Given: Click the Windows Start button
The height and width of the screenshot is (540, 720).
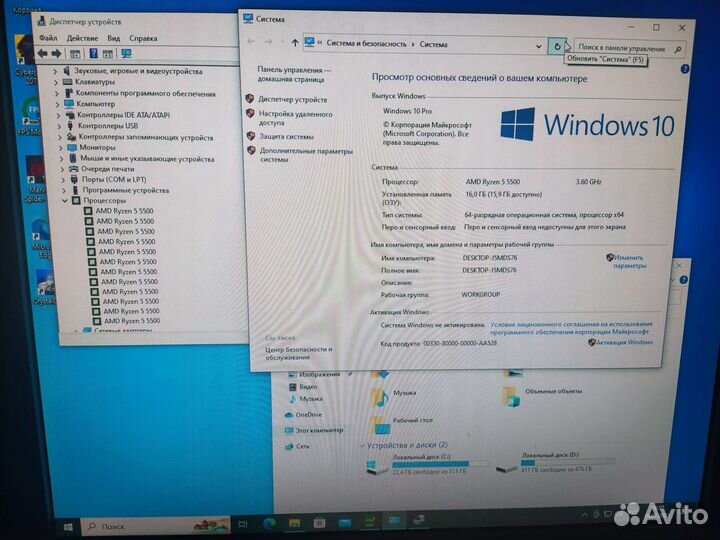Looking at the screenshot, I should click(68, 527).
